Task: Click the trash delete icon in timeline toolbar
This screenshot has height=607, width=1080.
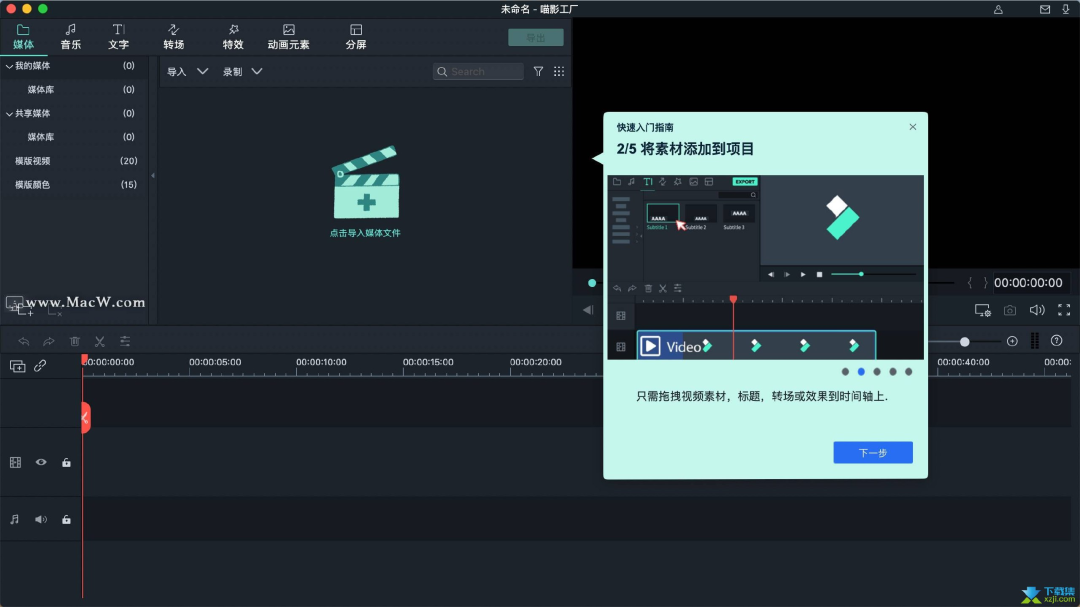Action: pyautogui.click(x=75, y=341)
